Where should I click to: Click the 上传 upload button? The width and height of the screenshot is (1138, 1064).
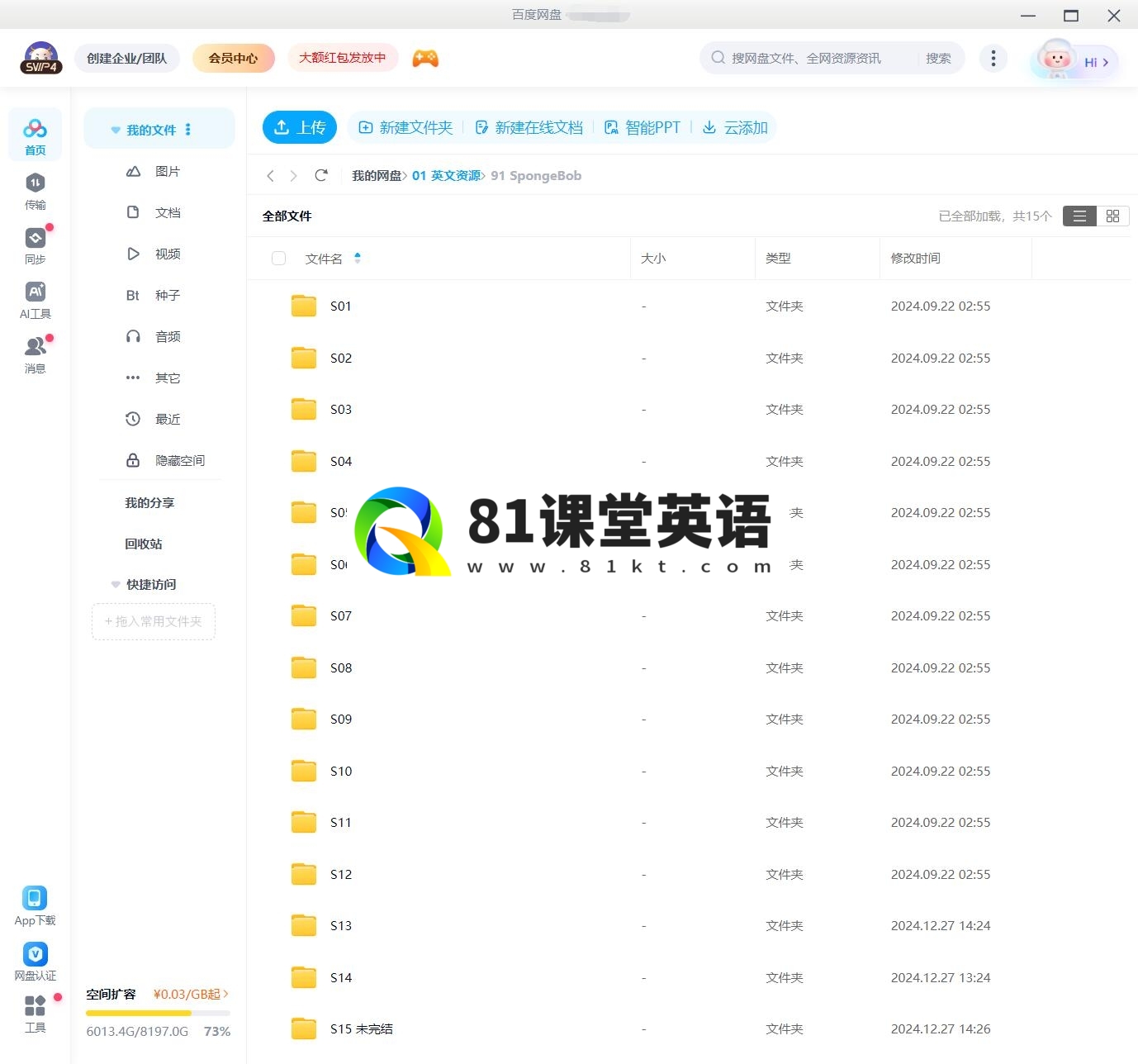coord(300,127)
